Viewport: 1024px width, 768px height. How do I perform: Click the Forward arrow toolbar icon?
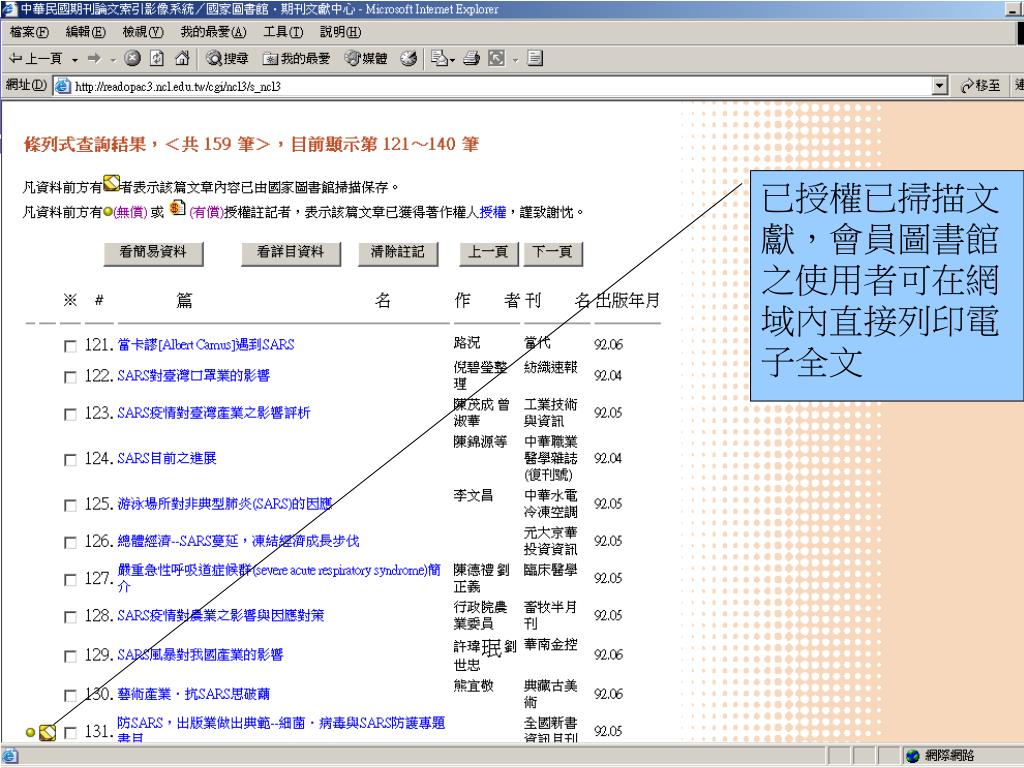(x=95, y=59)
